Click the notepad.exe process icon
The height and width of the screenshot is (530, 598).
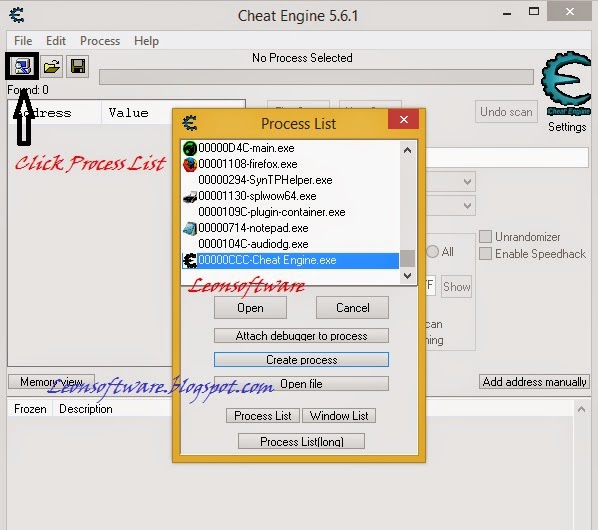(x=190, y=228)
